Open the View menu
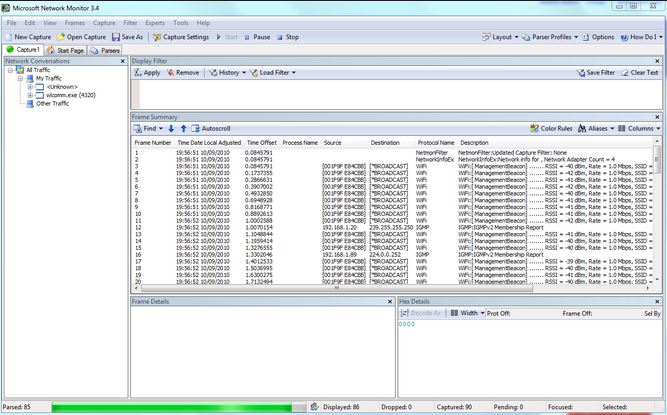 point(50,23)
